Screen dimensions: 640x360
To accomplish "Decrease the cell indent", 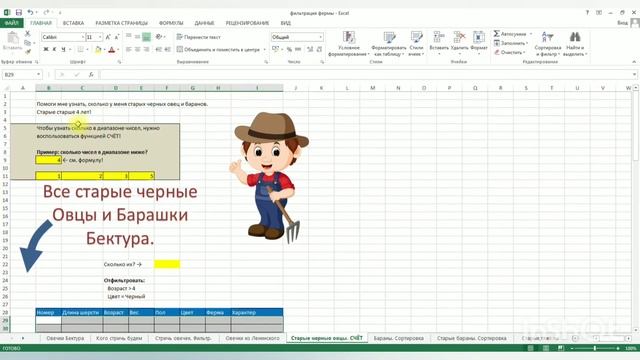I will [159, 49].
